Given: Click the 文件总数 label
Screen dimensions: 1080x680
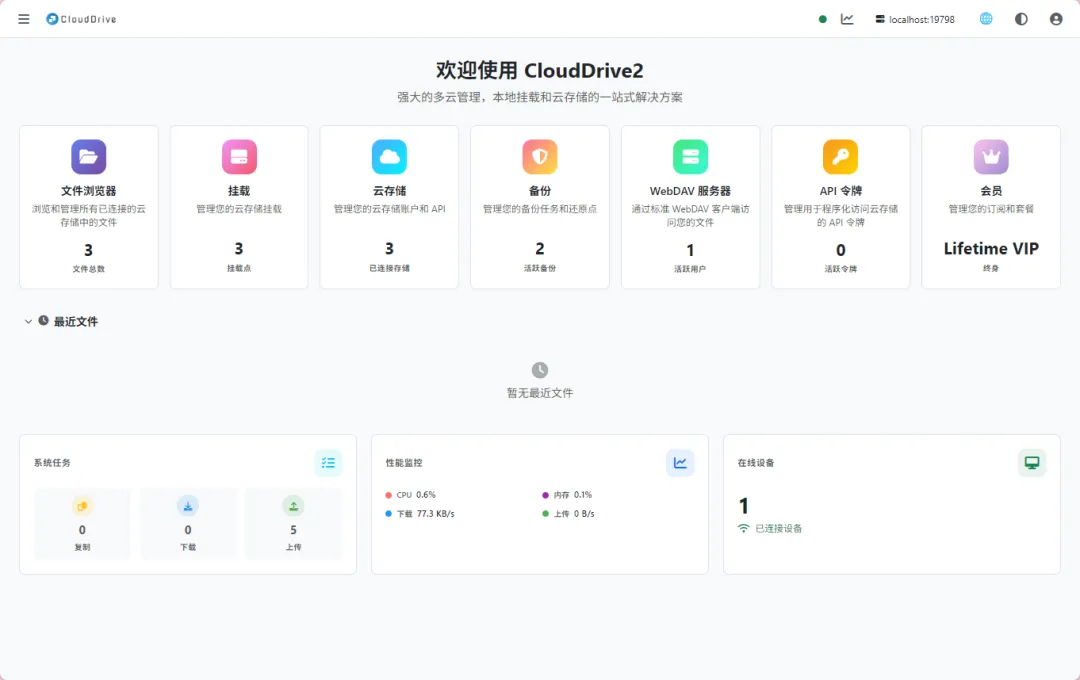Looking at the screenshot, I should click(89, 269).
